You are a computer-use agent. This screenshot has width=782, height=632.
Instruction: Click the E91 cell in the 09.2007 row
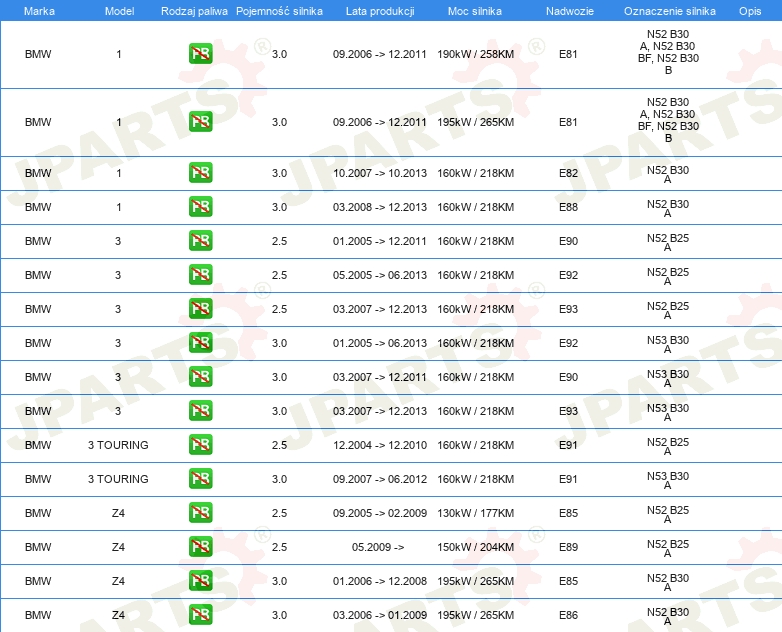point(568,479)
